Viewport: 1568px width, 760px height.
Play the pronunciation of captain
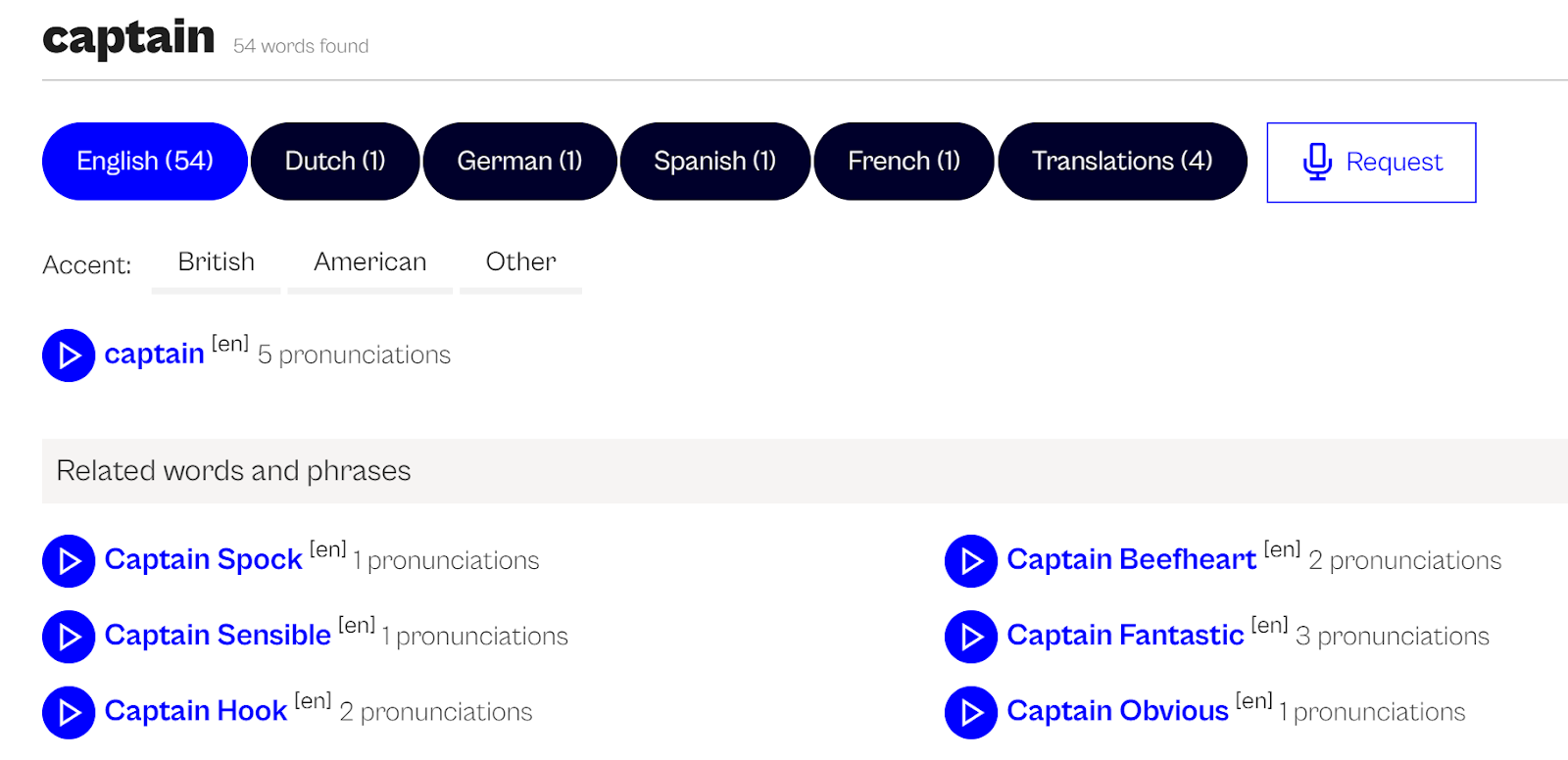(68, 356)
